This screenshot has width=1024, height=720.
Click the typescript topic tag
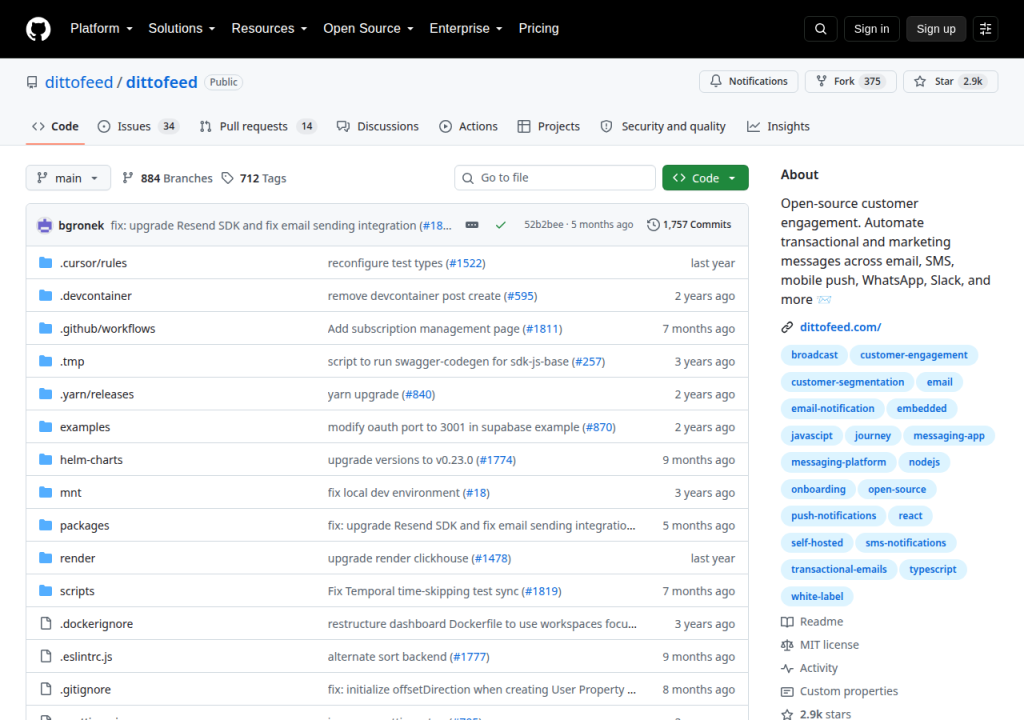[x=933, y=569]
